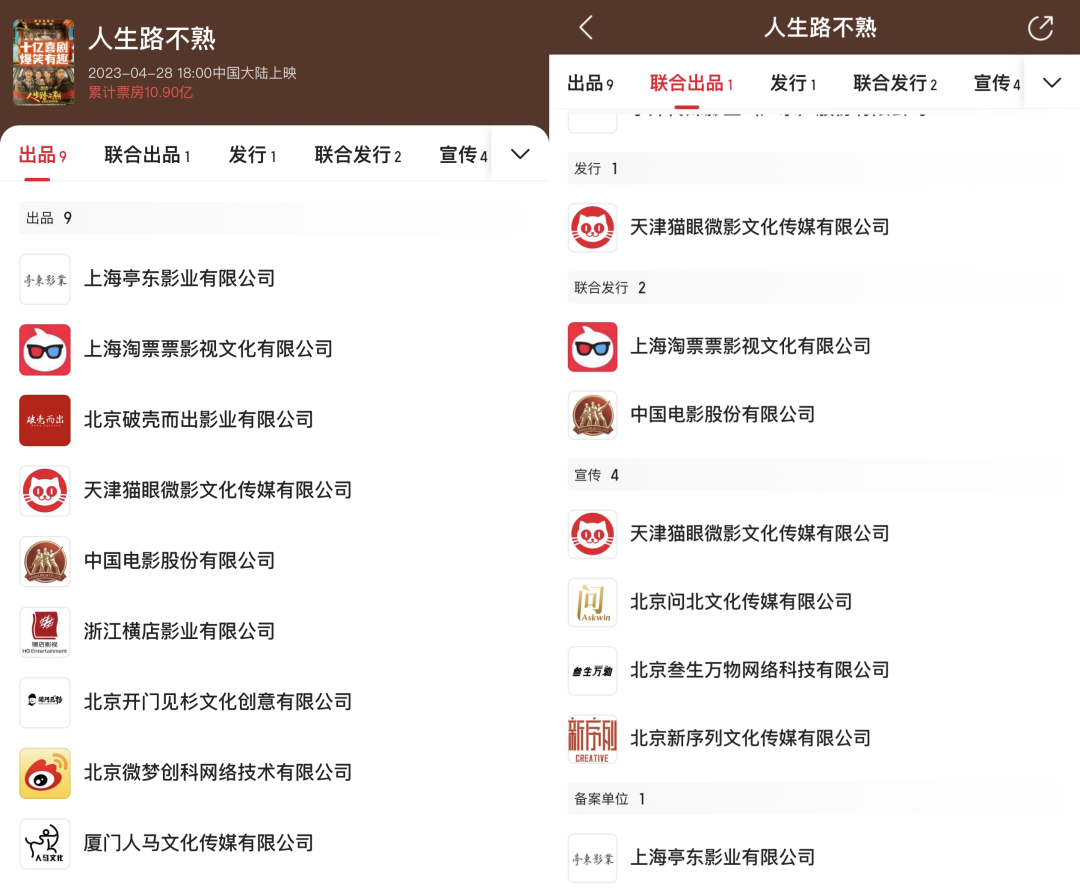Switch to the 宣传 tab
Image resolution: width=1080 pixels, height=888 pixels.
[x=463, y=154]
